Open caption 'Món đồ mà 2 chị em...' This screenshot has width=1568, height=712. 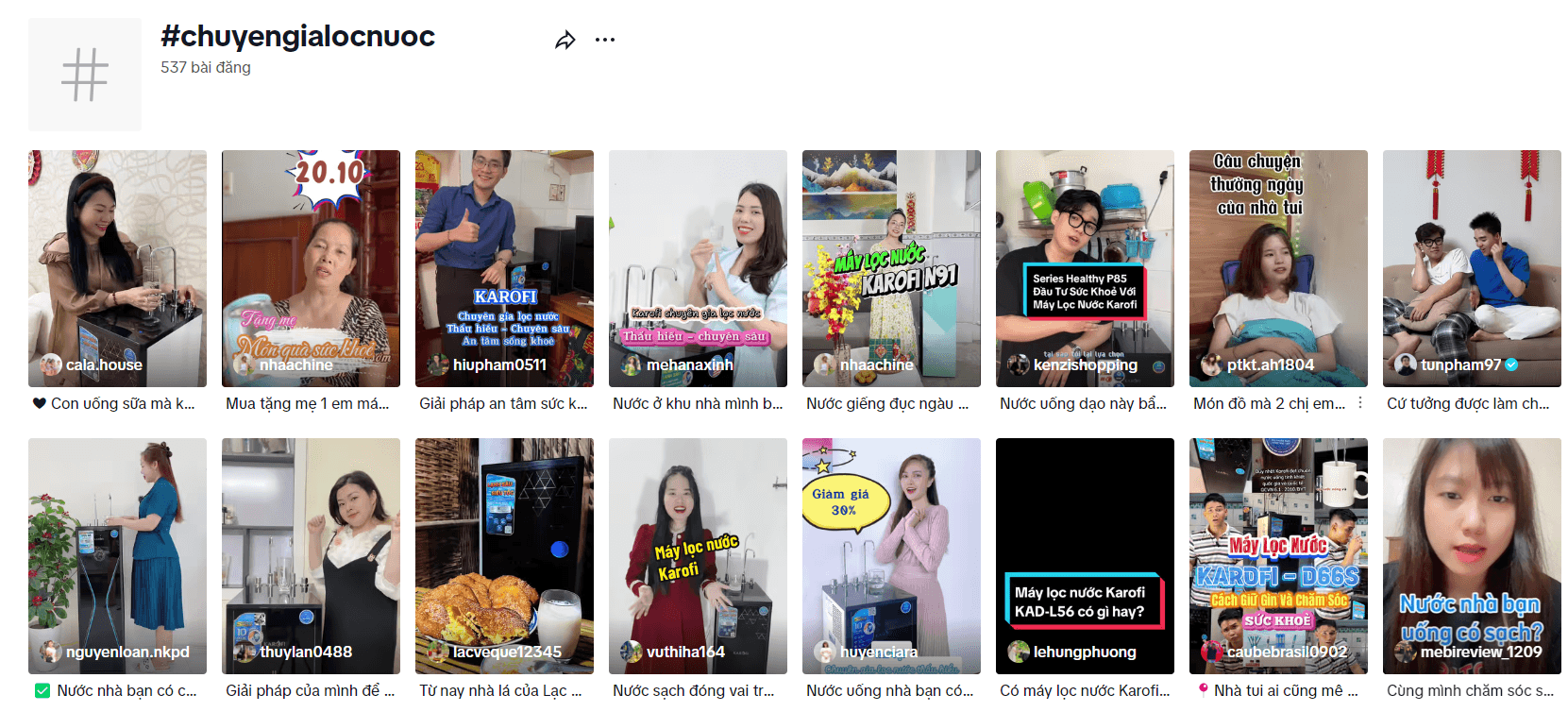[x=1270, y=403]
